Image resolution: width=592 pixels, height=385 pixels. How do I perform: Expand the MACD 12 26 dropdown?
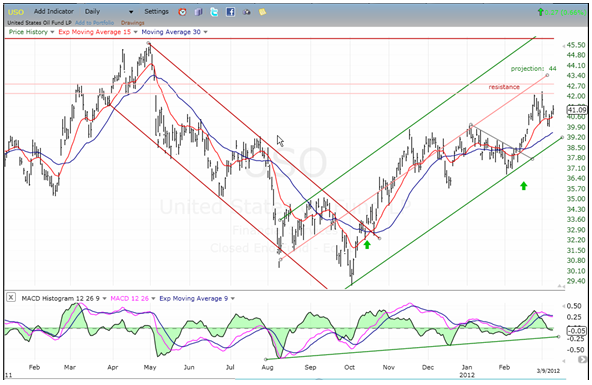click(x=153, y=299)
